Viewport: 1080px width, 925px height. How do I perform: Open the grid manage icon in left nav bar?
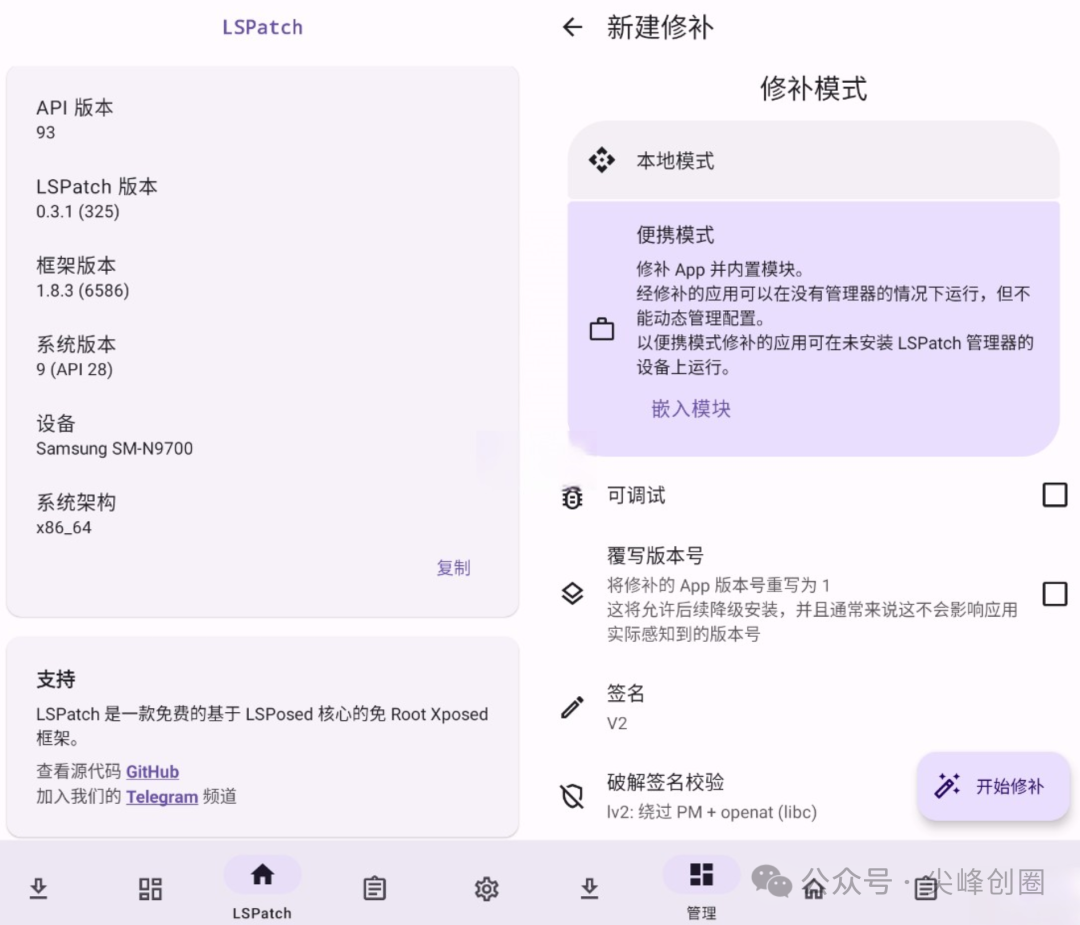coord(150,888)
